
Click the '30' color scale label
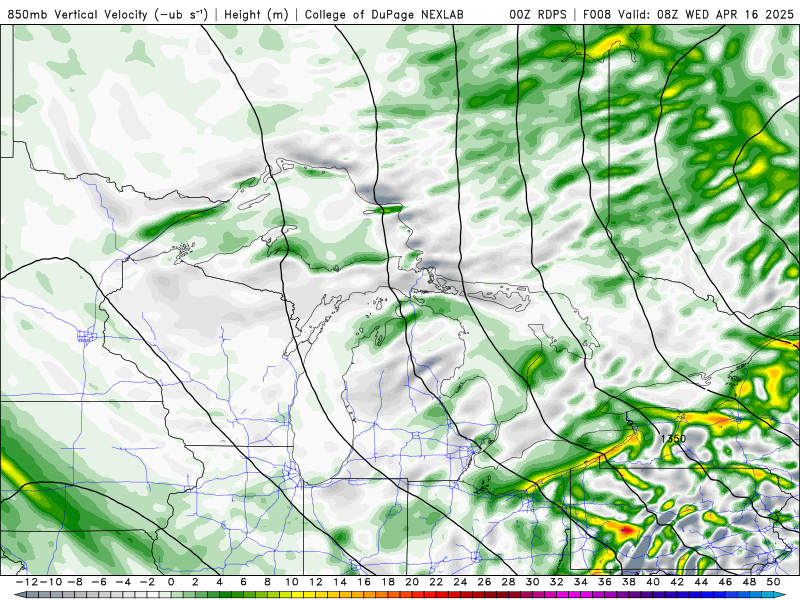tap(532, 582)
